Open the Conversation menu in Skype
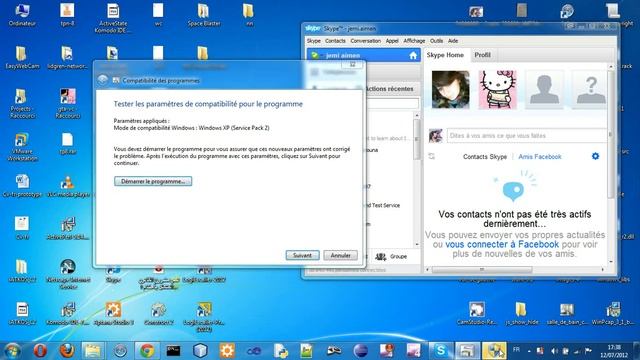The height and width of the screenshot is (360, 640). pos(365,41)
